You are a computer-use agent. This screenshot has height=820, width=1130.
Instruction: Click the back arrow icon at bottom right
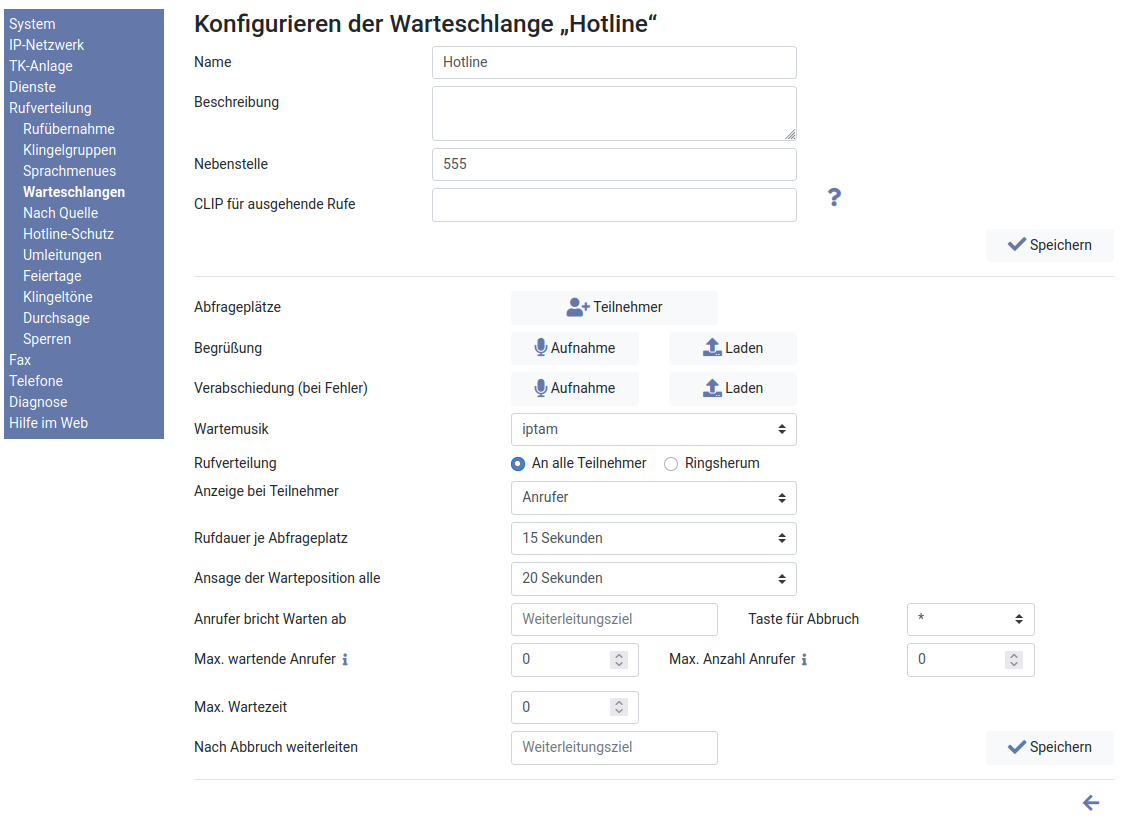(x=1091, y=803)
